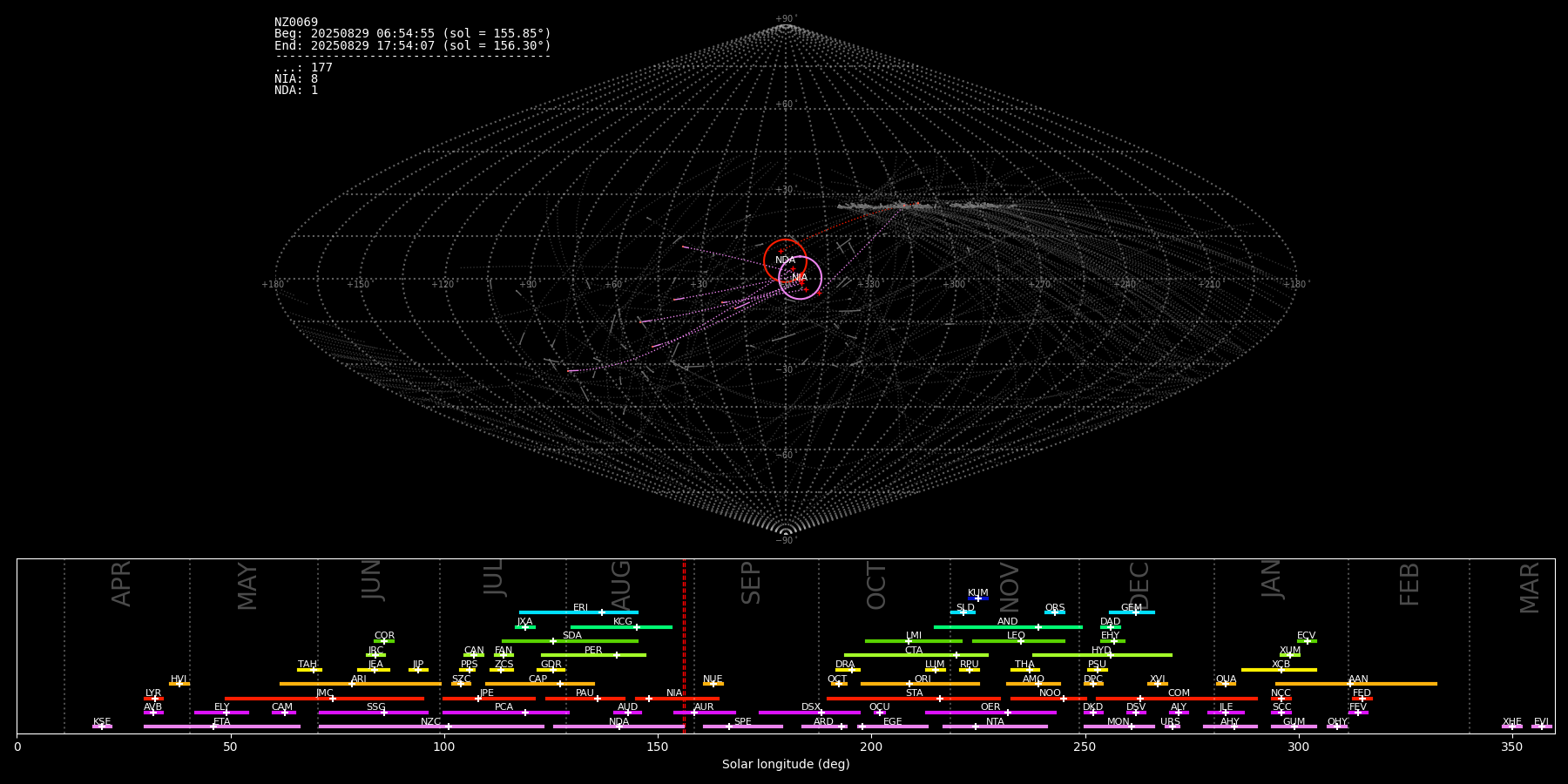Select the HYD shower bar
Viewport: 1568px width, 784px height.
pyautogui.click(x=1102, y=655)
